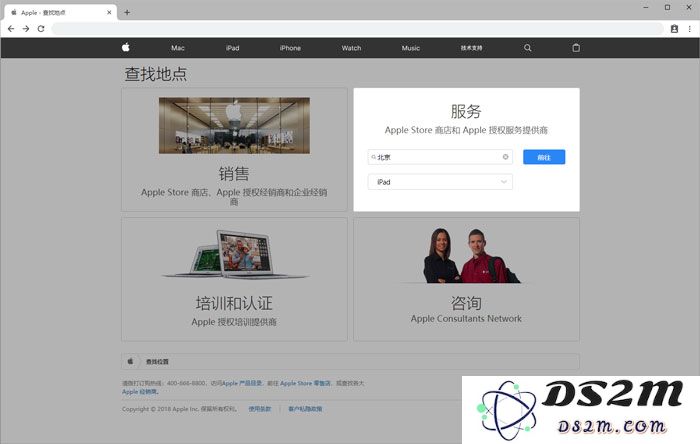The image size is (700, 444).
Task: Select the Apple 查找地点 browser tab
Action: pos(61,12)
